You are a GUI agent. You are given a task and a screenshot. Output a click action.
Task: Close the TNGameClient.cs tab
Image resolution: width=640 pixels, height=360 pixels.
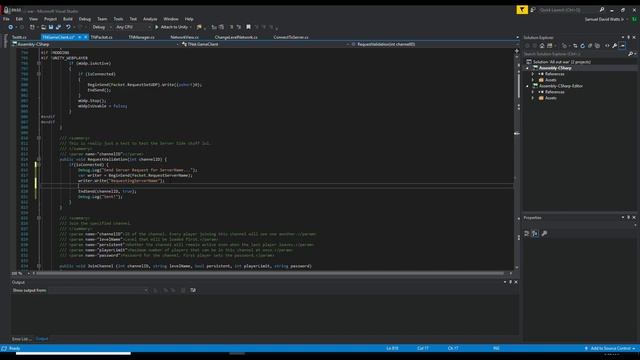86,37
